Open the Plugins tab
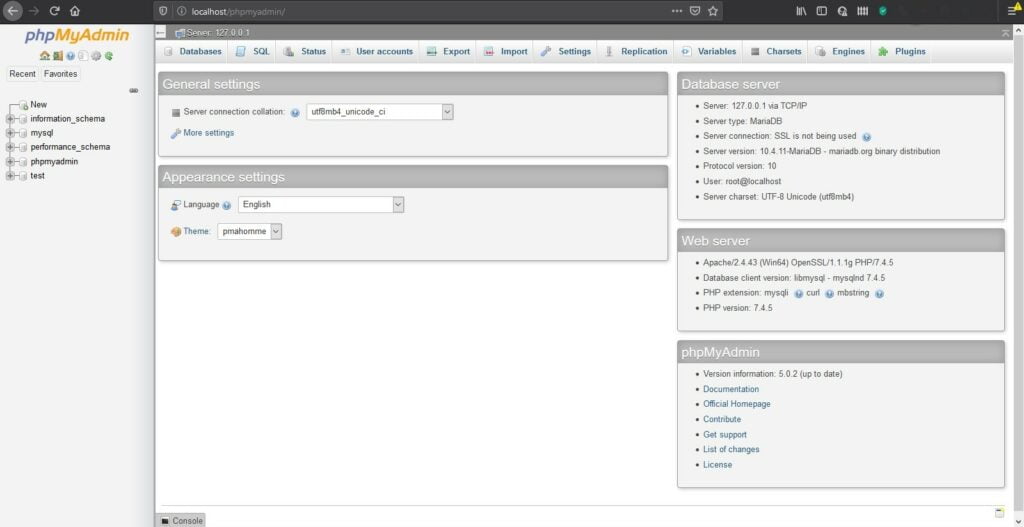 (902, 52)
